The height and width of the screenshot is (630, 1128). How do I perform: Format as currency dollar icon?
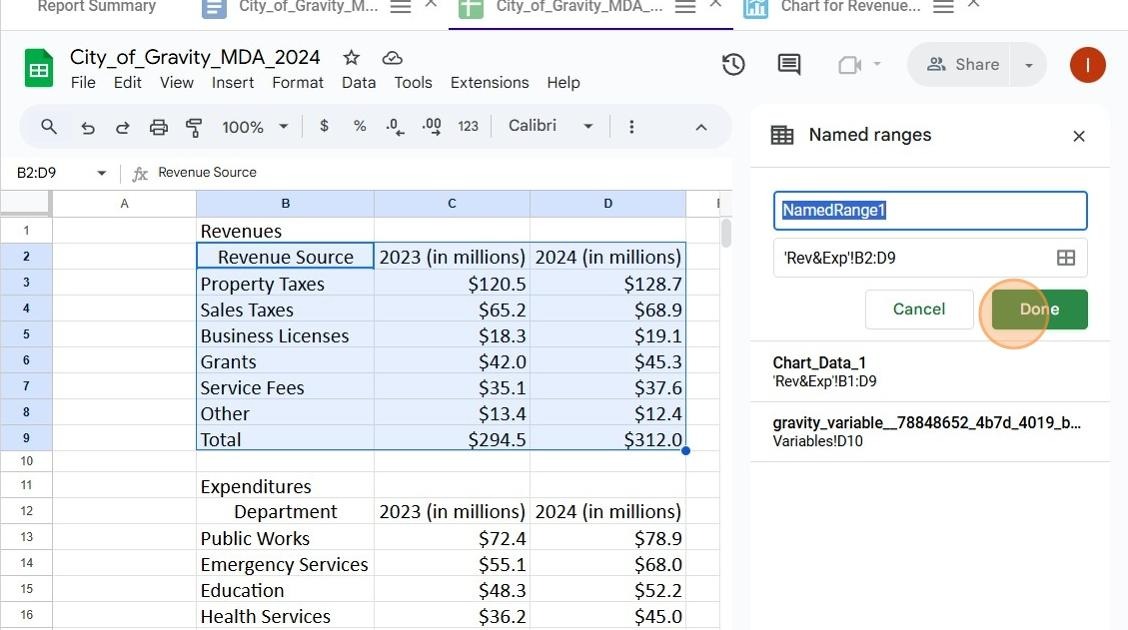324,127
